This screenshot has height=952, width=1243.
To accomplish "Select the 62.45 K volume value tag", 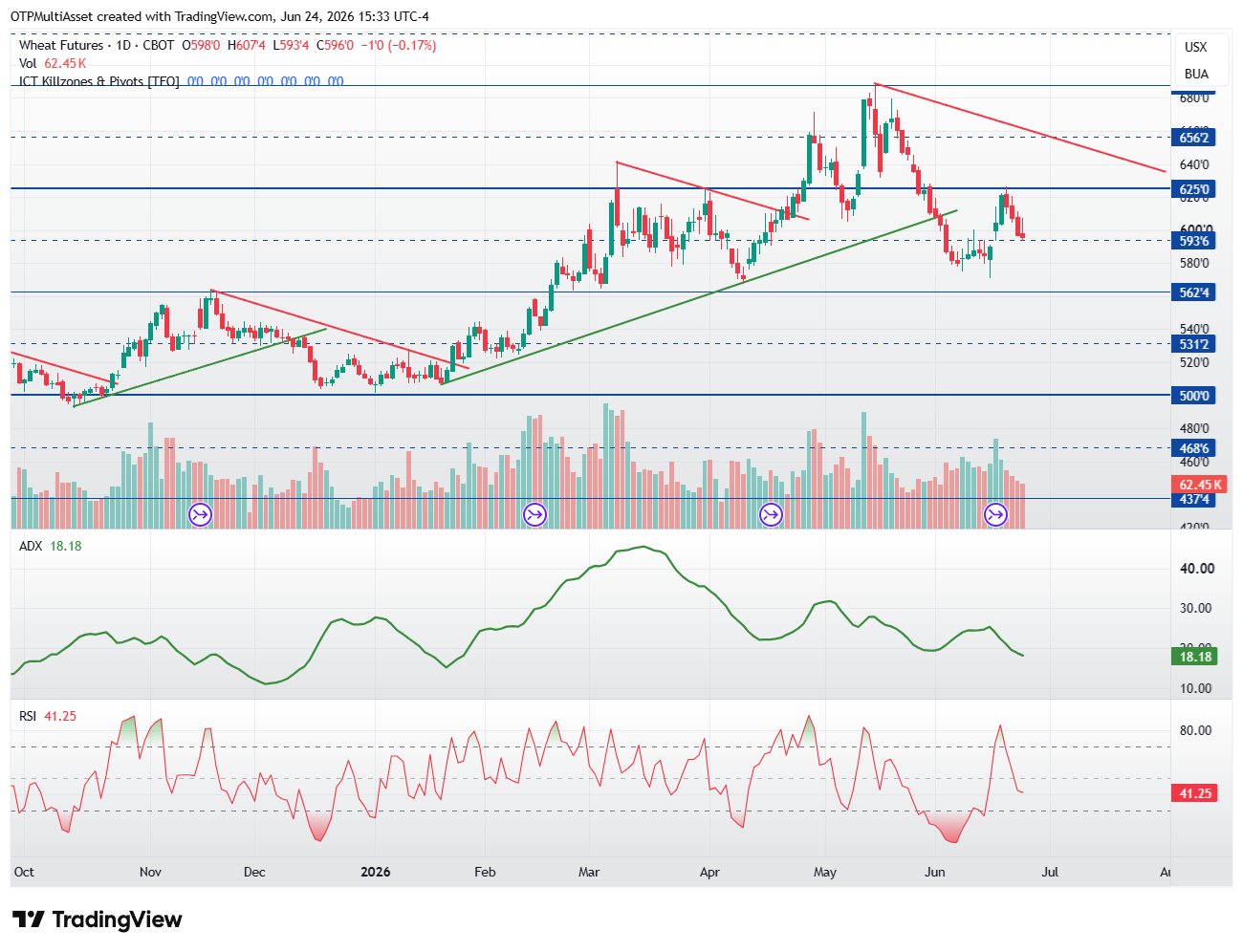I will click(1200, 485).
